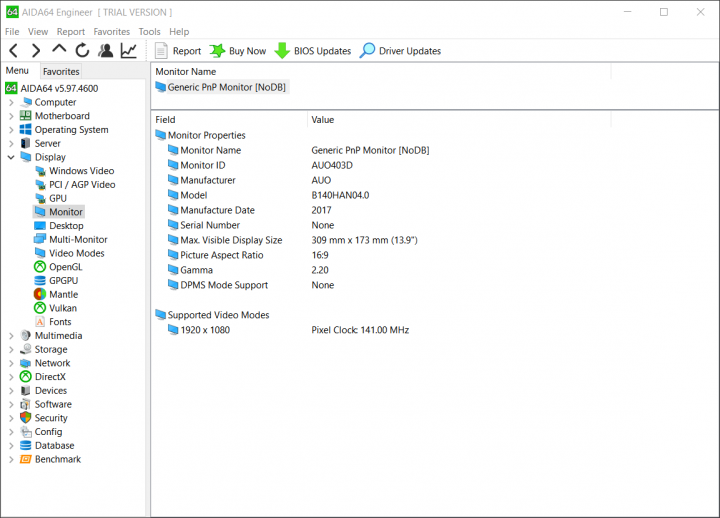Open Multi-Monitor in Display tree
The image size is (720, 518).
click(78, 239)
